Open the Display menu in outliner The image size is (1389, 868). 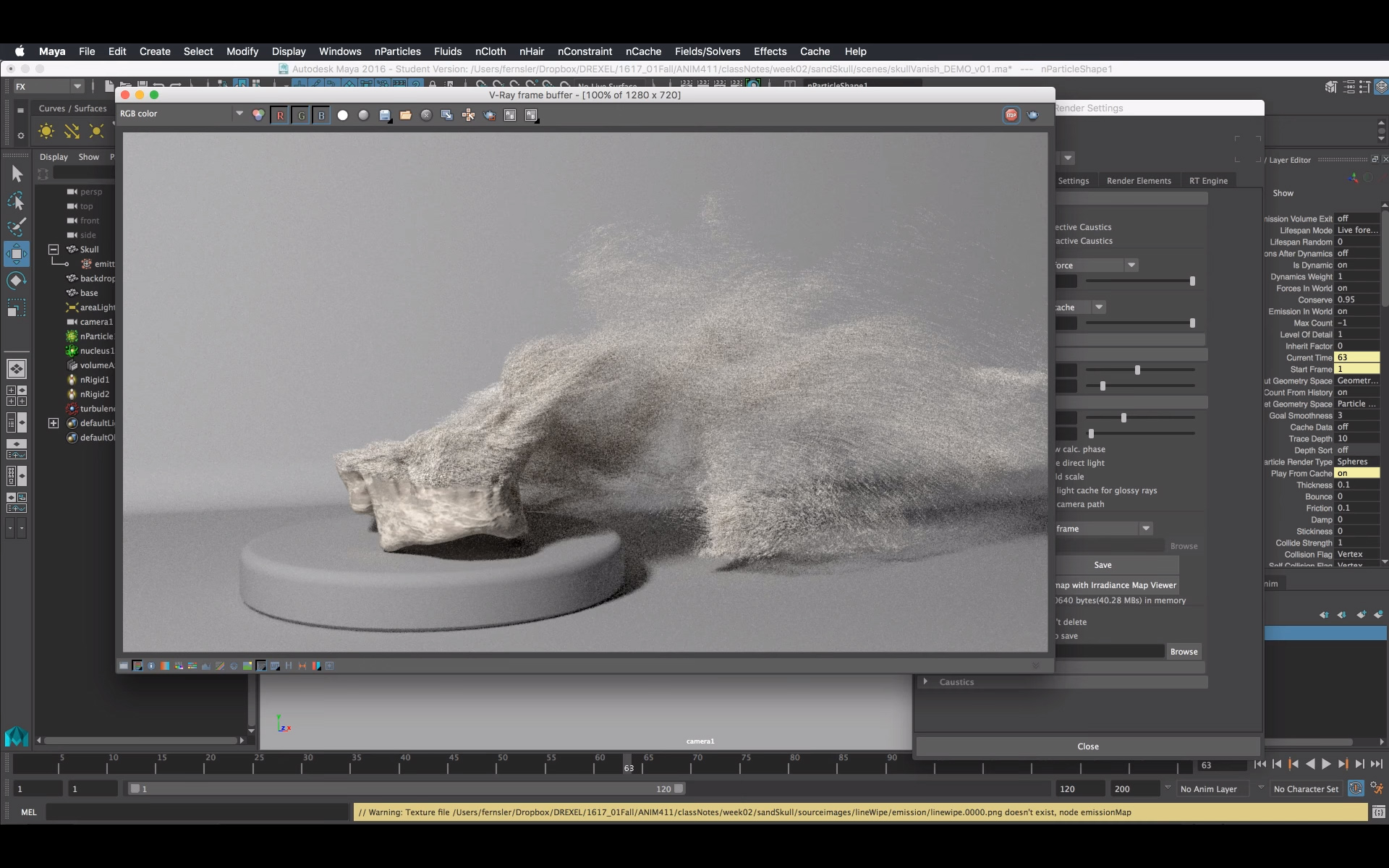coord(54,157)
